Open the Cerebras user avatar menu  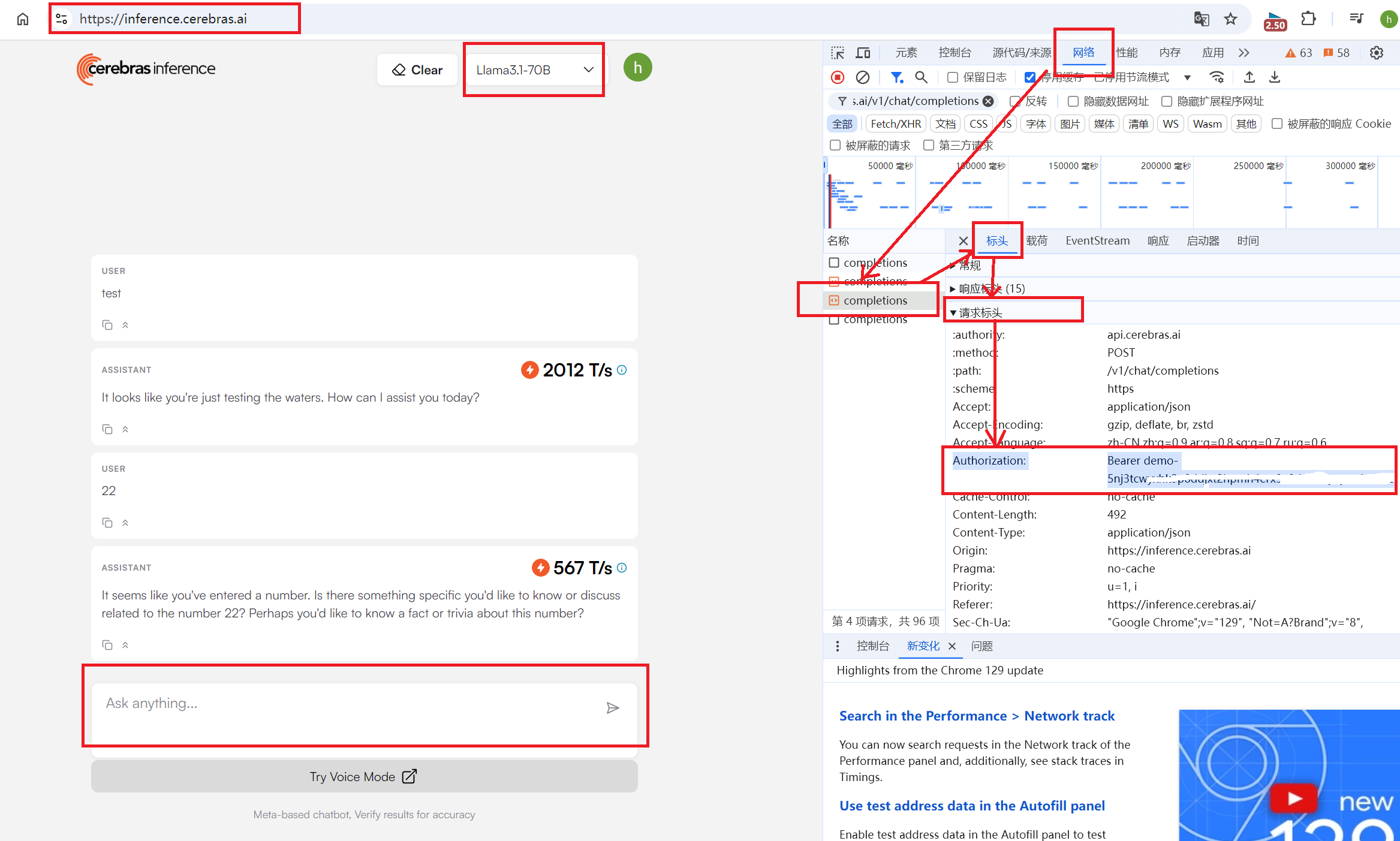pos(637,68)
